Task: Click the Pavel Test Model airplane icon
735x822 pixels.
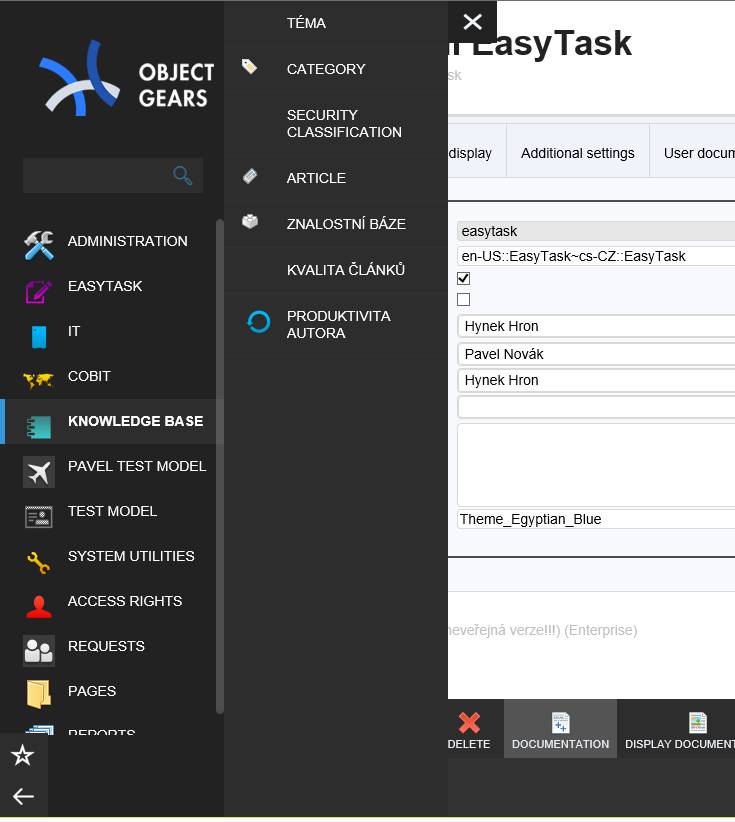Action: click(x=39, y=472)
